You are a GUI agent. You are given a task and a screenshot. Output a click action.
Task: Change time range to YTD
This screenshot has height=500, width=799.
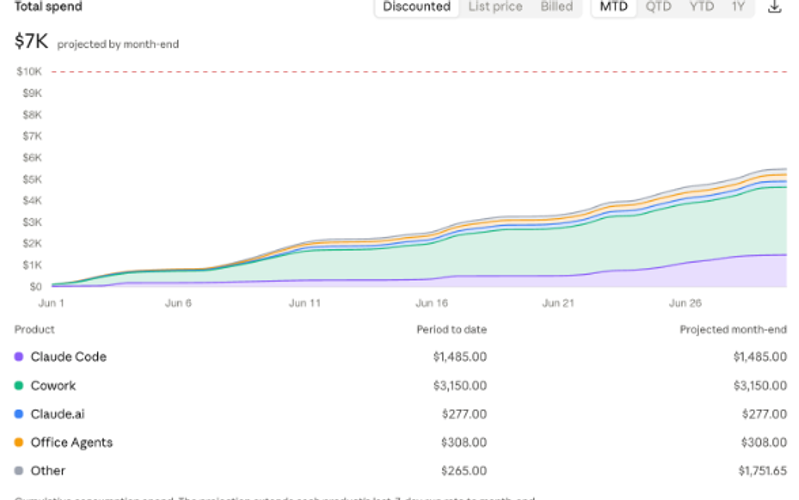pos(702,7)
